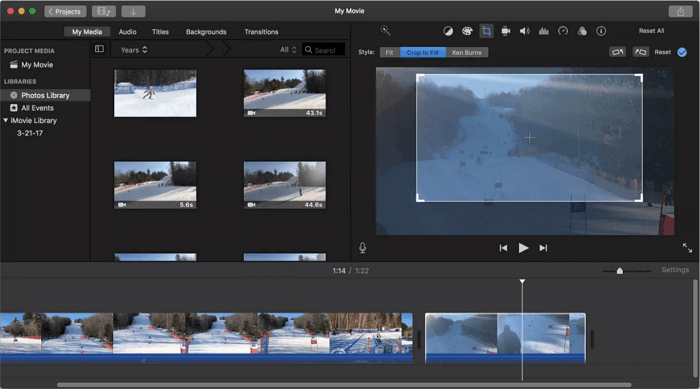Apply the crop with the blue checkmark
Screen dimensions: 700x389
682,52
